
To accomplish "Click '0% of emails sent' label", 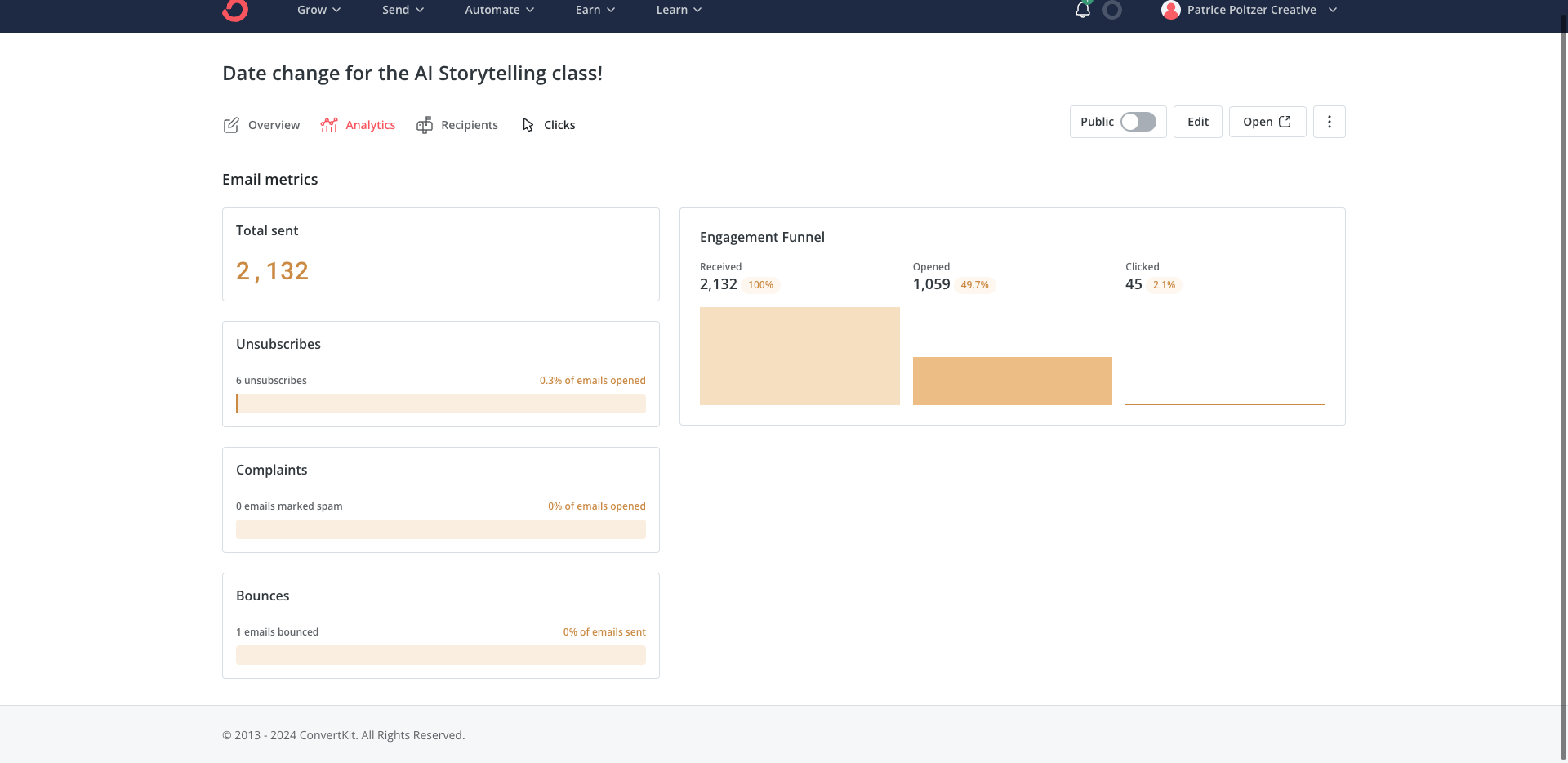I will (604, 632).
